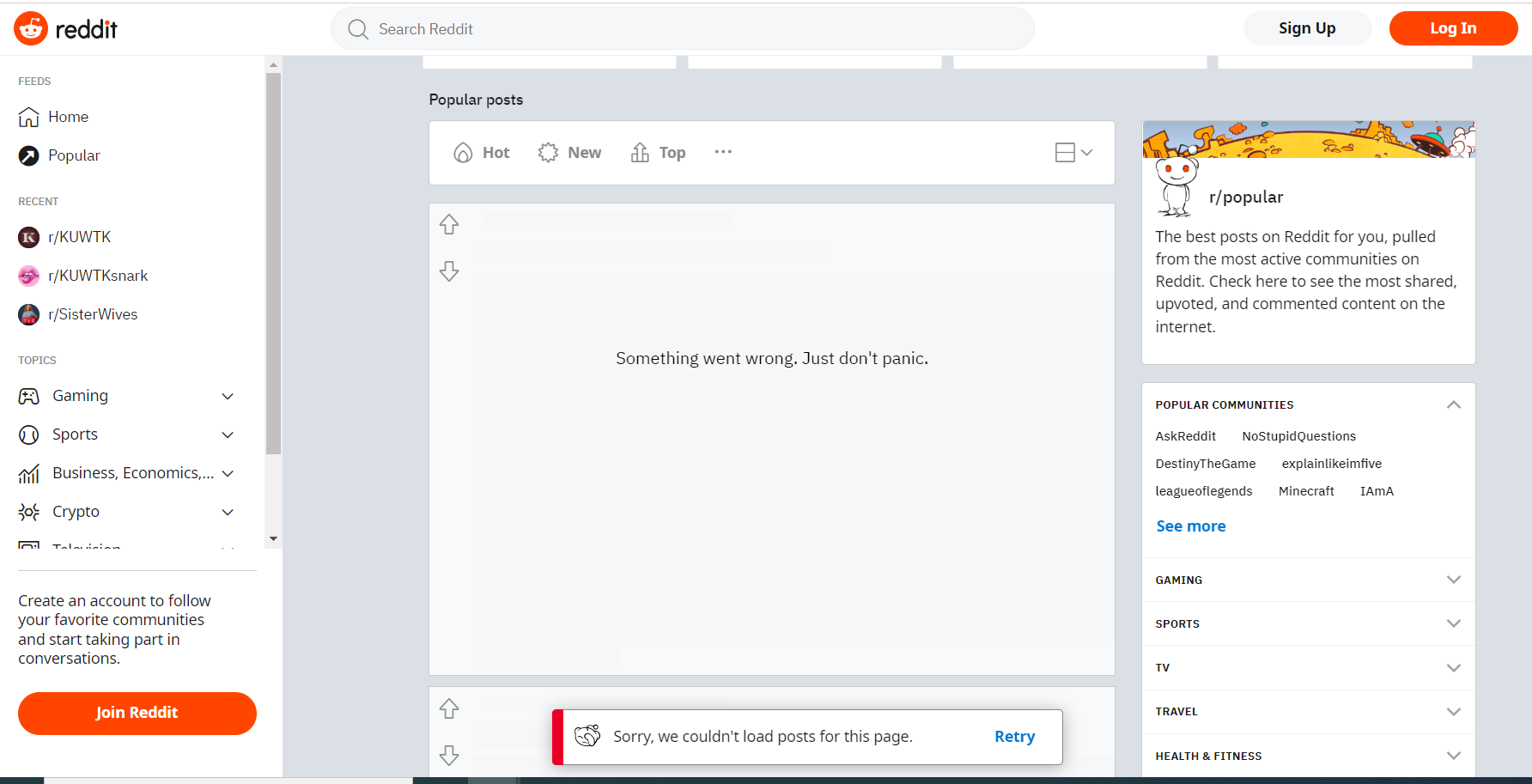Screen dimensions: 1532x784
Task: Expand the Gaming topic chevron in sidebar
Action: click(228, 396)
